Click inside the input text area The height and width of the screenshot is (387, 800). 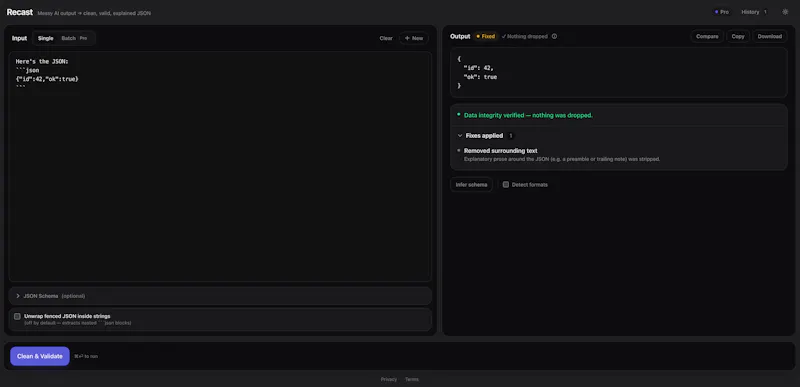[x=220, y=166]
